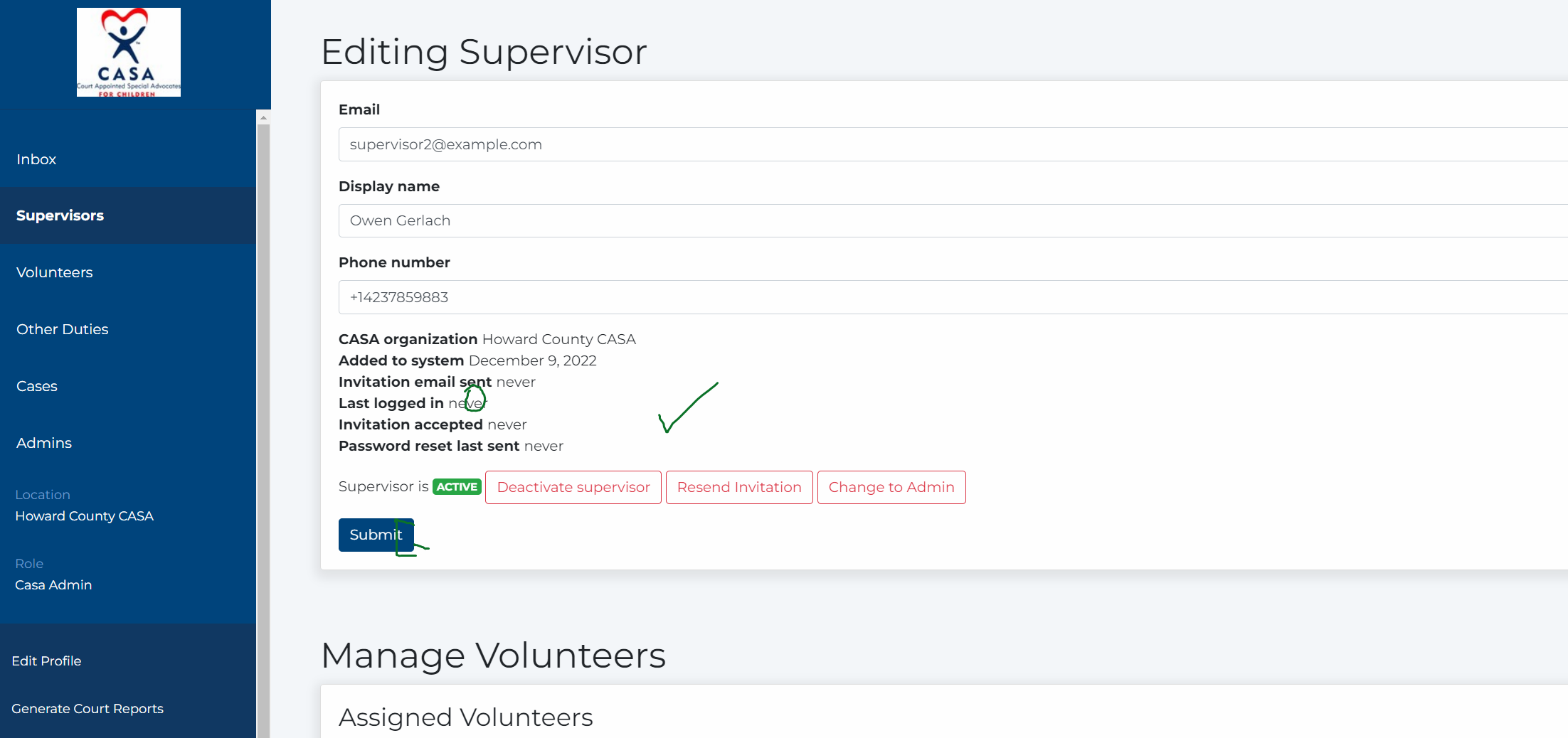Viewport: 1568px width, 738px height.
Task: Select Supervisors in the navigation menu
Action: (x=60, y=215)
